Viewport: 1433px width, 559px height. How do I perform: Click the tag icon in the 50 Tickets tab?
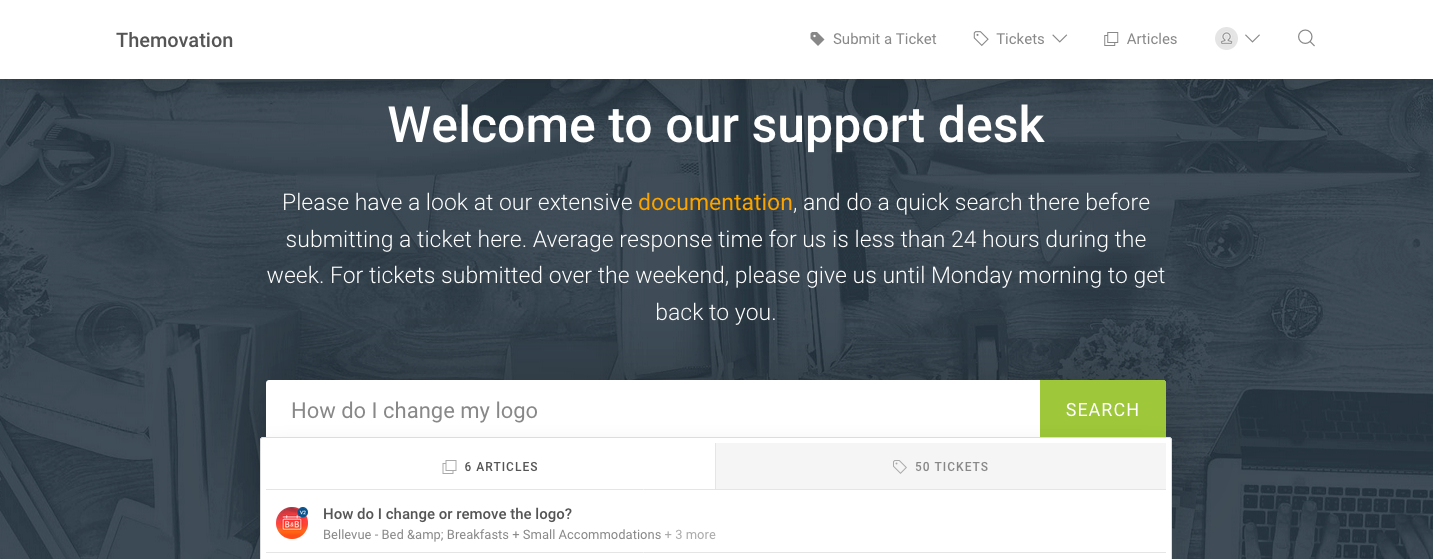click(x=900, y=467)
